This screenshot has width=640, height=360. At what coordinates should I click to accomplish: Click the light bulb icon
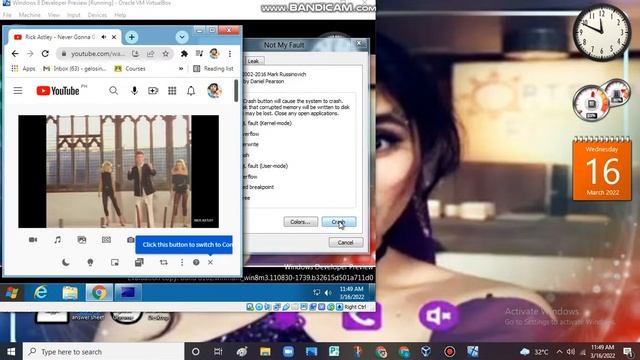(x=90, y=262)
